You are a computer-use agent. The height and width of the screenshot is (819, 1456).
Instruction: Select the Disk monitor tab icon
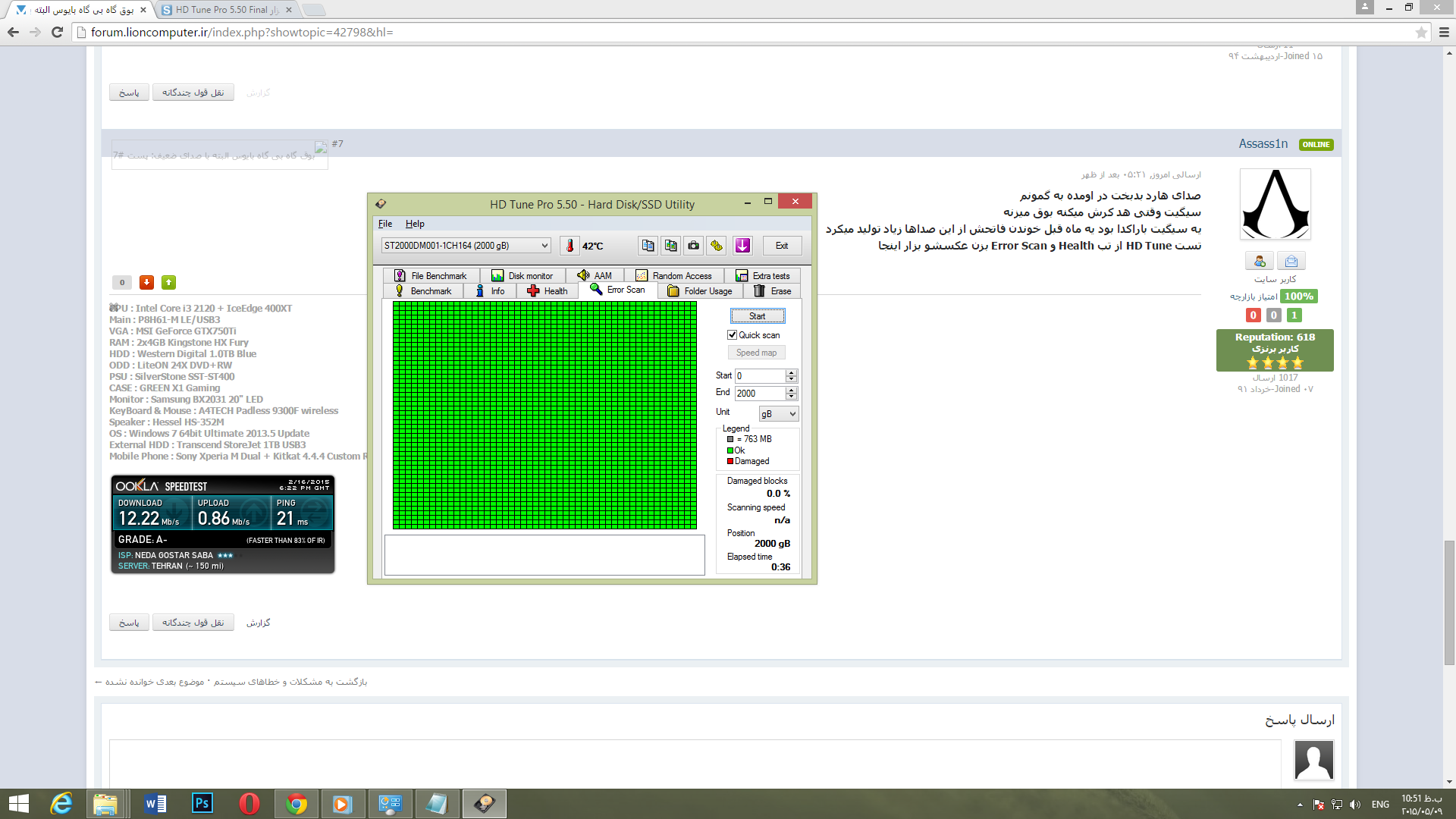click(x=498, y=275)
